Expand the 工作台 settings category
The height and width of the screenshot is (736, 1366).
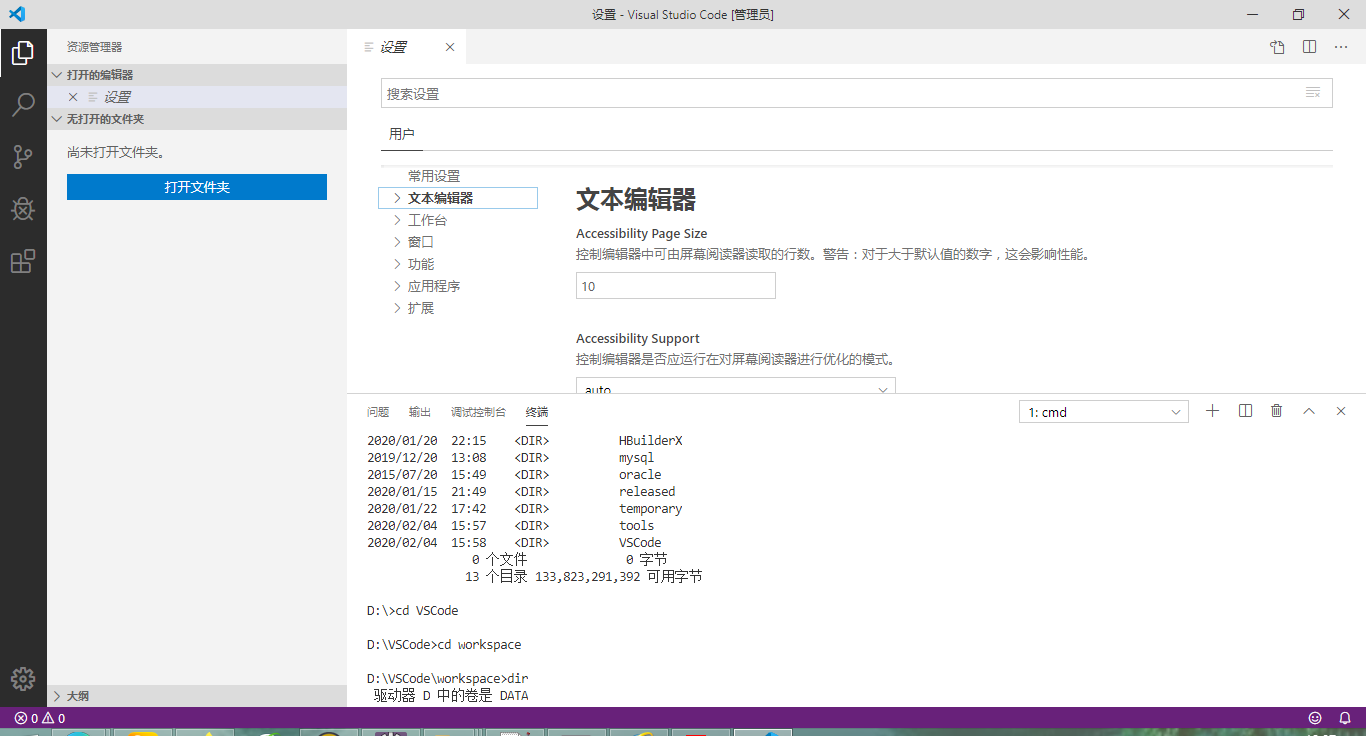pos(397,220)
